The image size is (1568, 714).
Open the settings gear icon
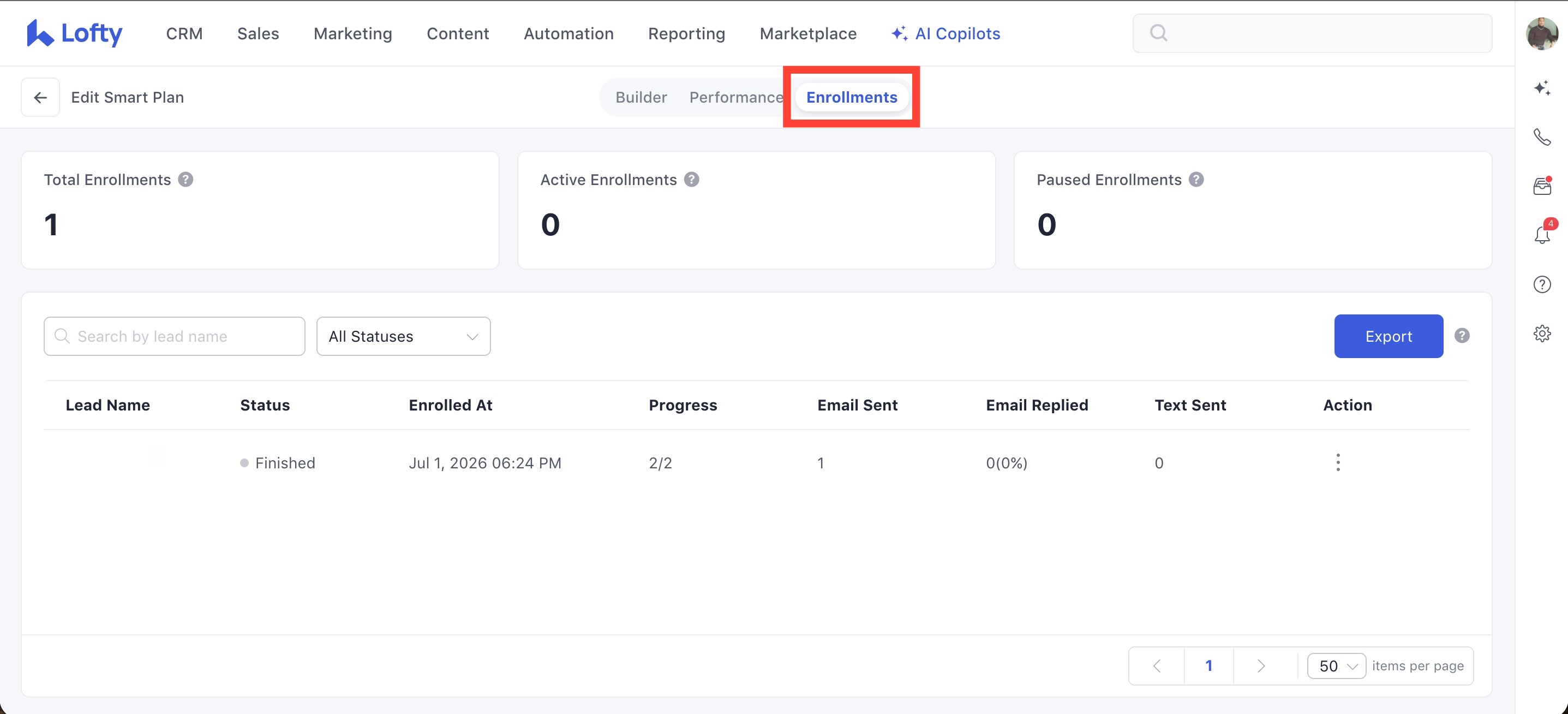point(1542,334)
